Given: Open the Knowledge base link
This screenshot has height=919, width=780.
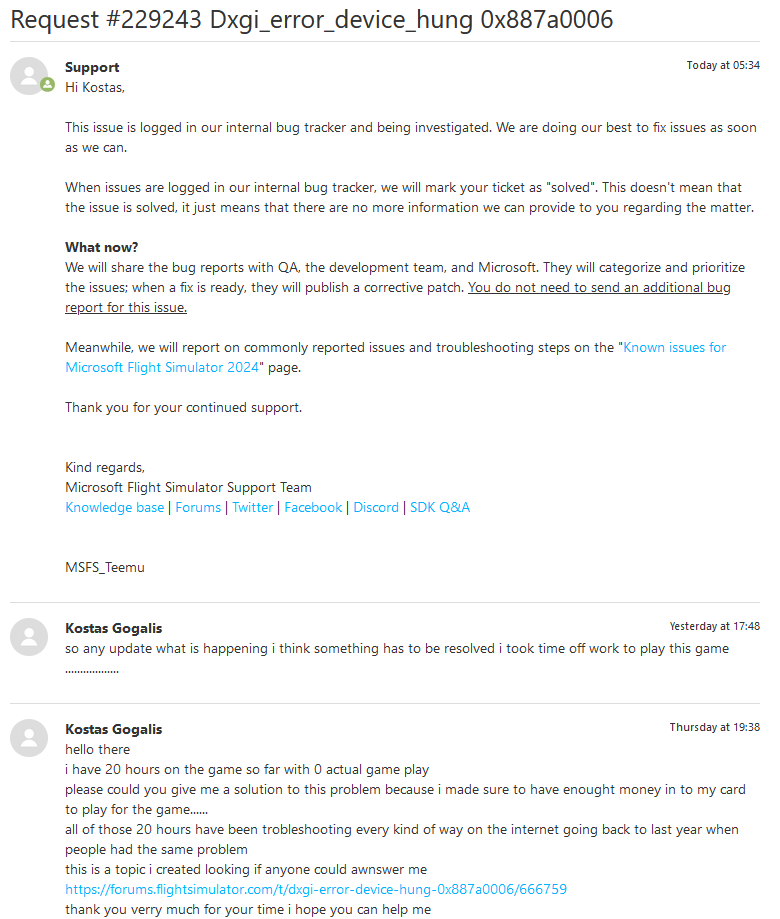Looking at the screenshot, I should [114, 507].
